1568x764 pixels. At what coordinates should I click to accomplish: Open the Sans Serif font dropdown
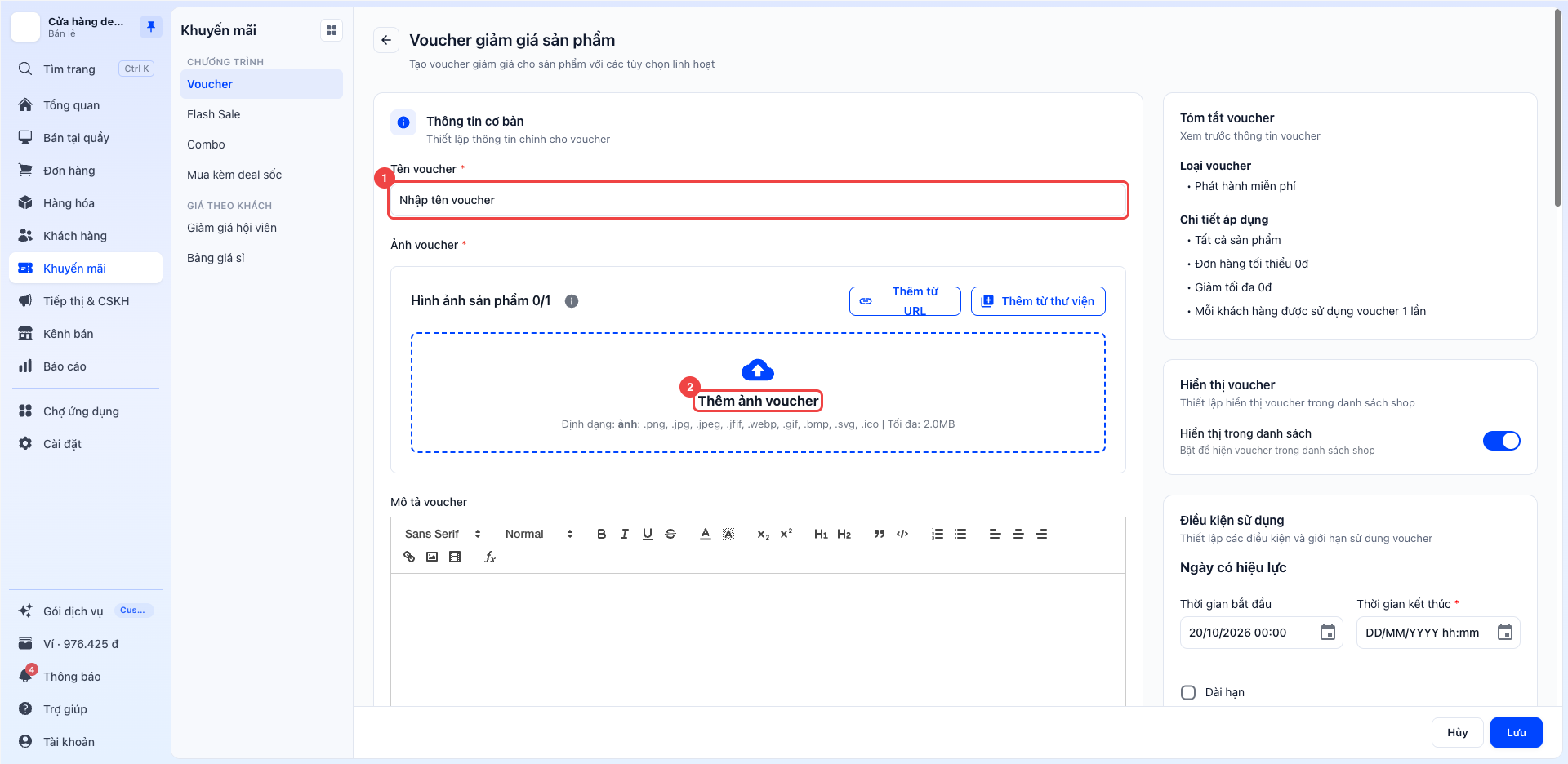(443, 534)
